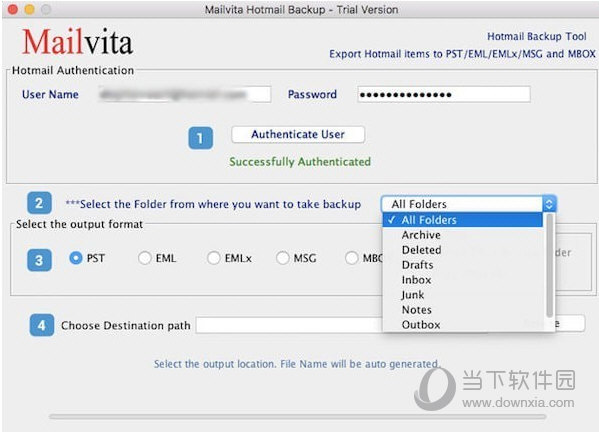Select the PST output format
The height and width of the screenshot is (432, 599).
coord(76,258)
